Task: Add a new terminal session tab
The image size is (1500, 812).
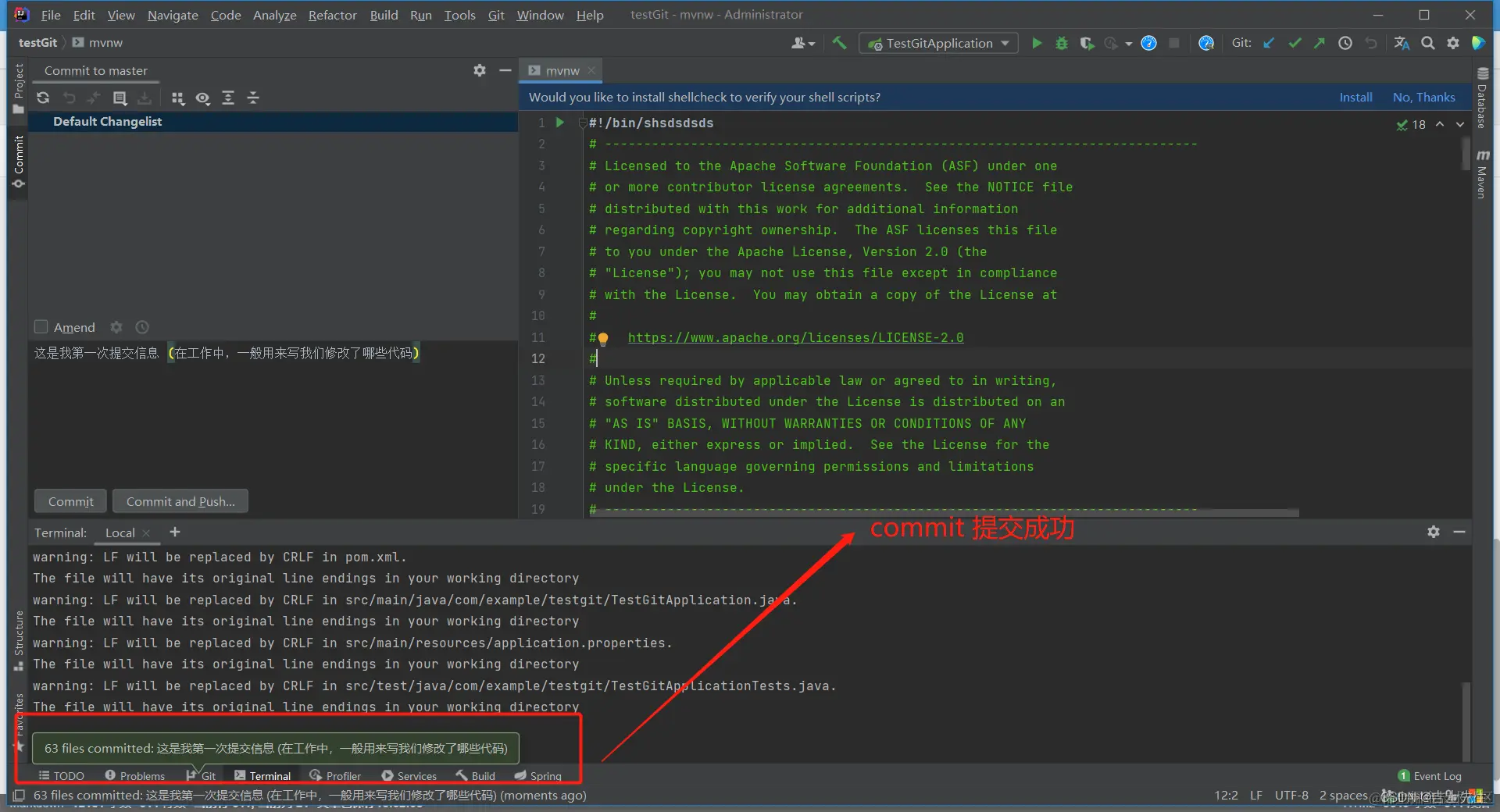Action: tap(175, 532)
